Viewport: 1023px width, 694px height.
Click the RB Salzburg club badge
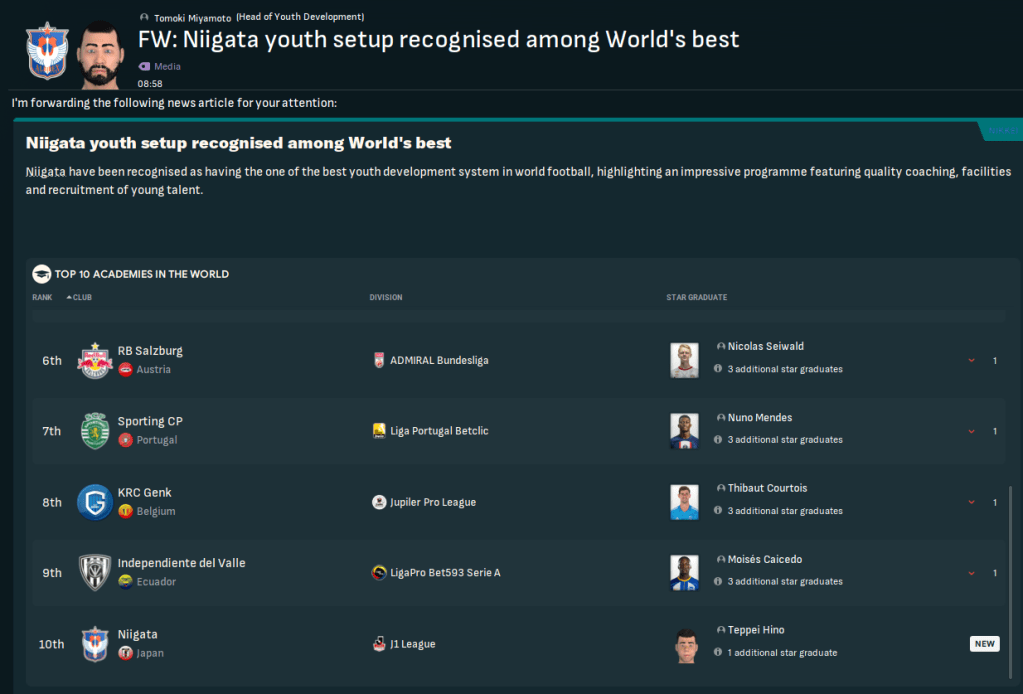click(95, 360)
